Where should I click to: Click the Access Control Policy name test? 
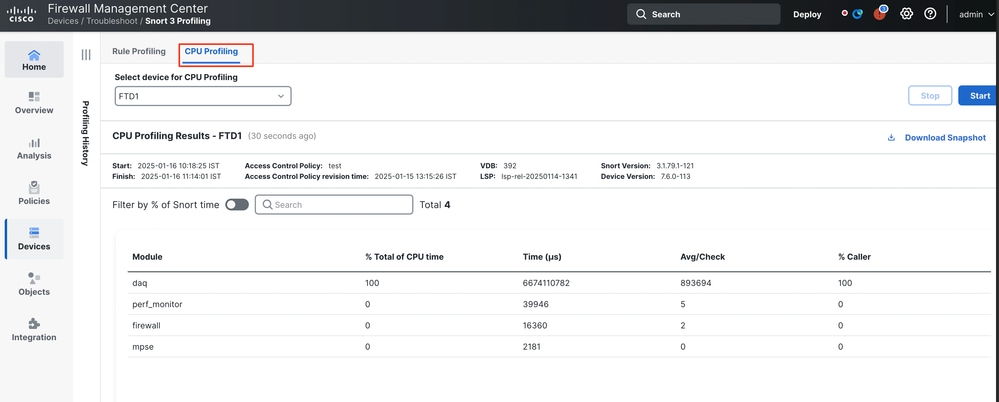coord(334,166)
